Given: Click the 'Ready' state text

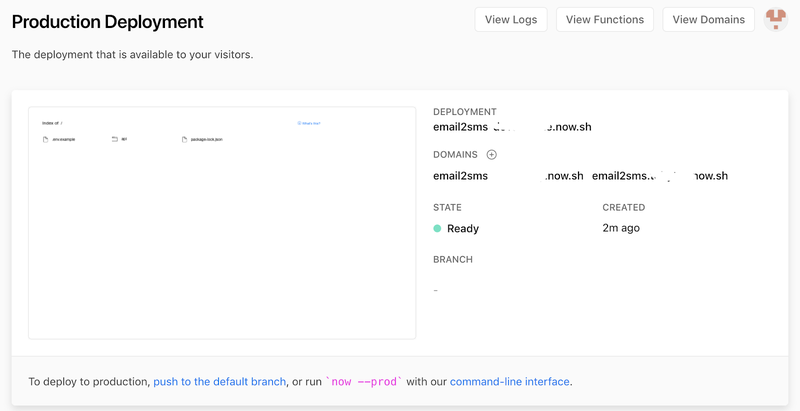Looking at the screenshot, I should pyautogui.click(x=463, y=228).
